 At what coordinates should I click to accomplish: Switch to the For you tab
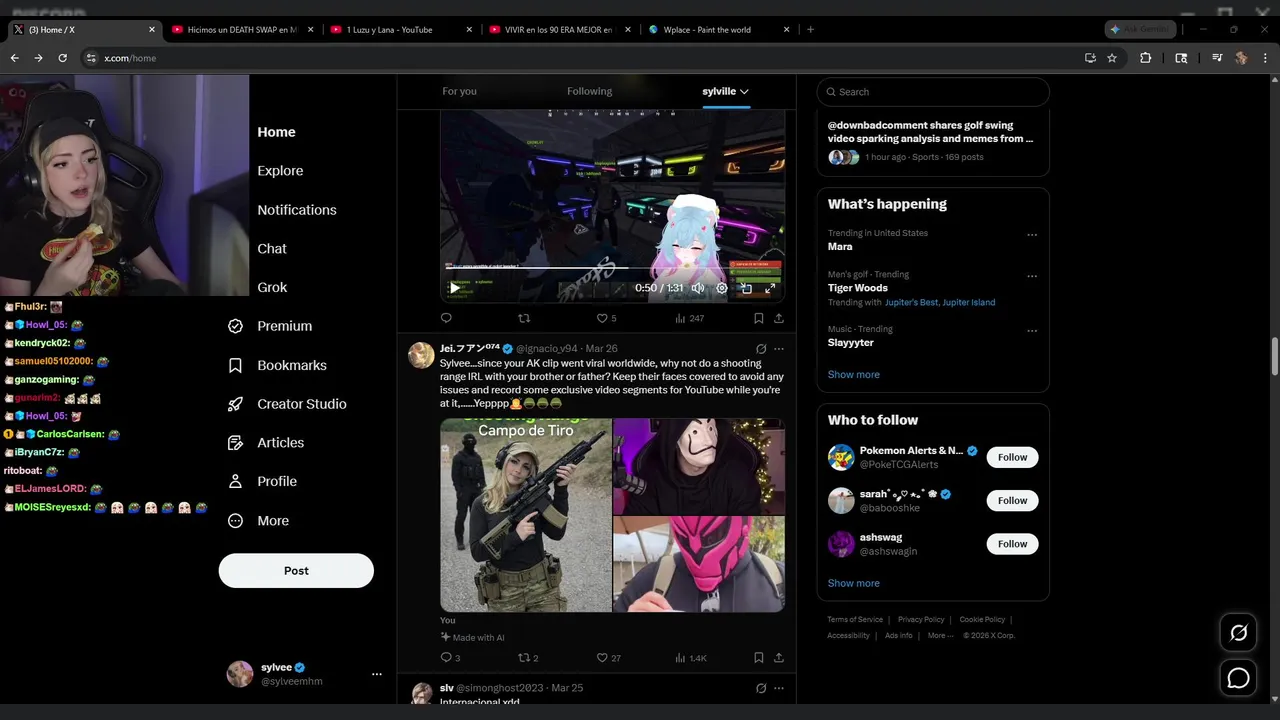(x=459, y=91)
